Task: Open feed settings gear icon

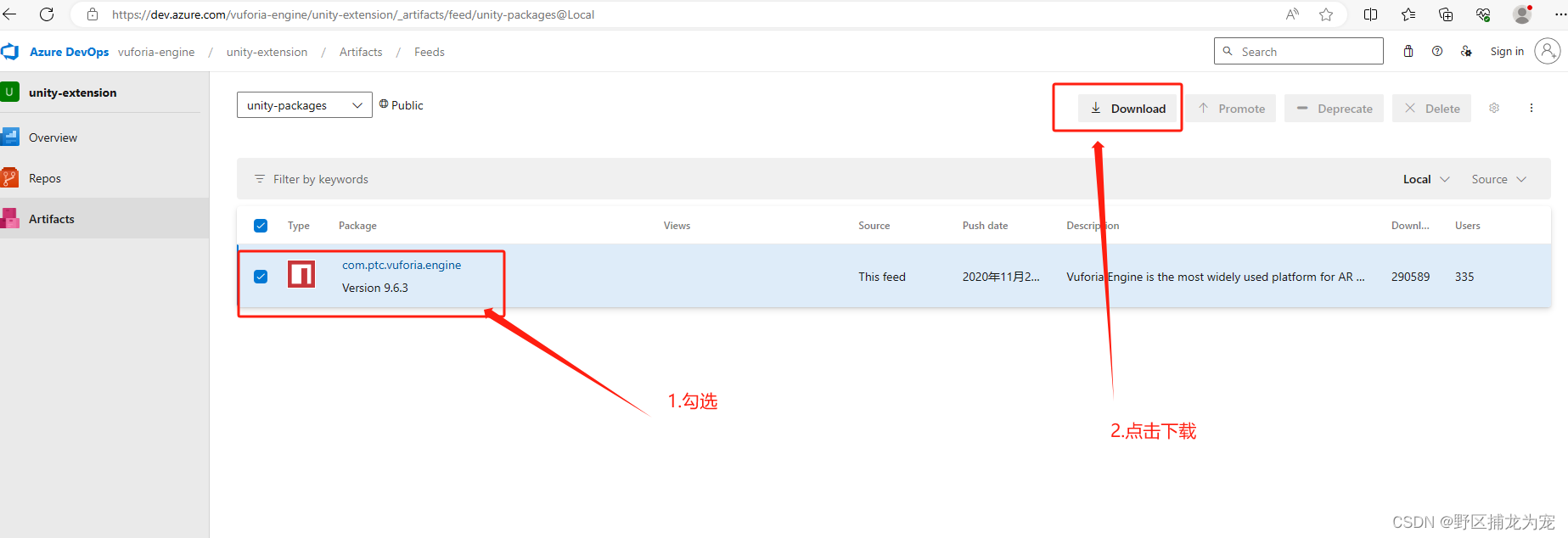Action: click(1494, 108)
